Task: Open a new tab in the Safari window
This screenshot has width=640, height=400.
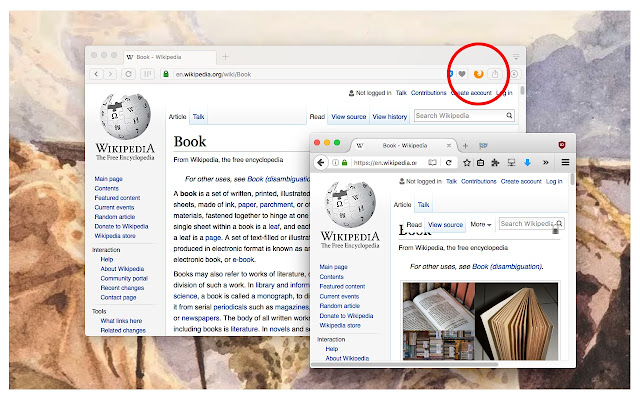Action: [x=225, y=57]
